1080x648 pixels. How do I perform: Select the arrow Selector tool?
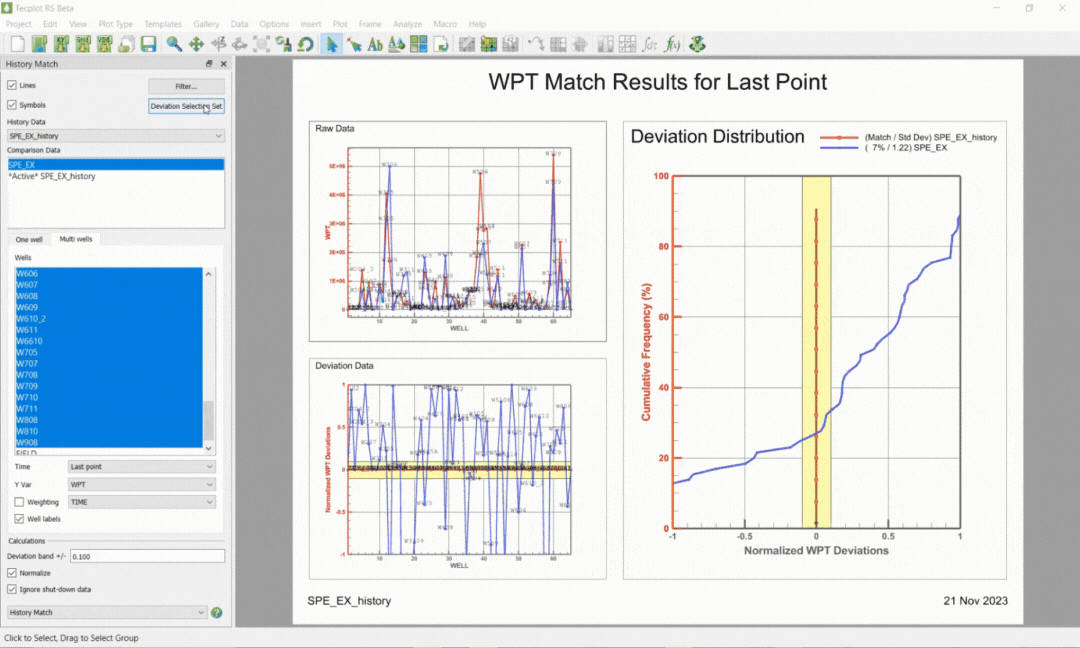[332, 44]
